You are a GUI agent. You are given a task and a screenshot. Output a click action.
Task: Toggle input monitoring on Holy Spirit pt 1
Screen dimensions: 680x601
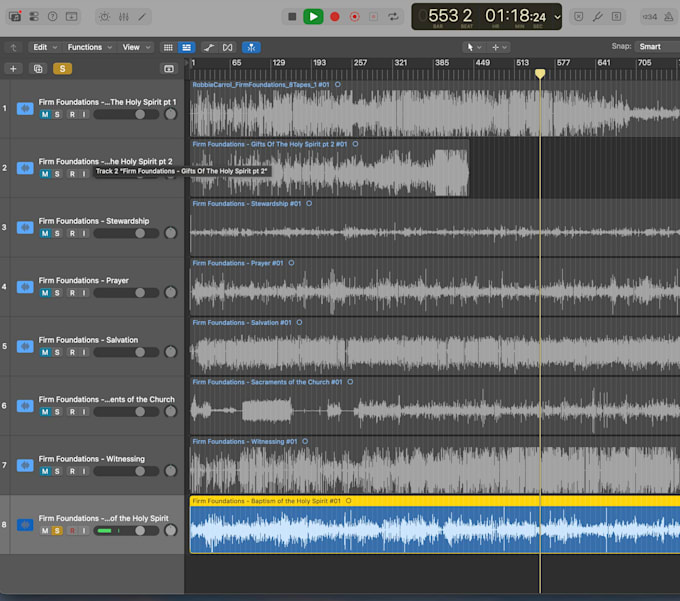[x=84, y=114]
